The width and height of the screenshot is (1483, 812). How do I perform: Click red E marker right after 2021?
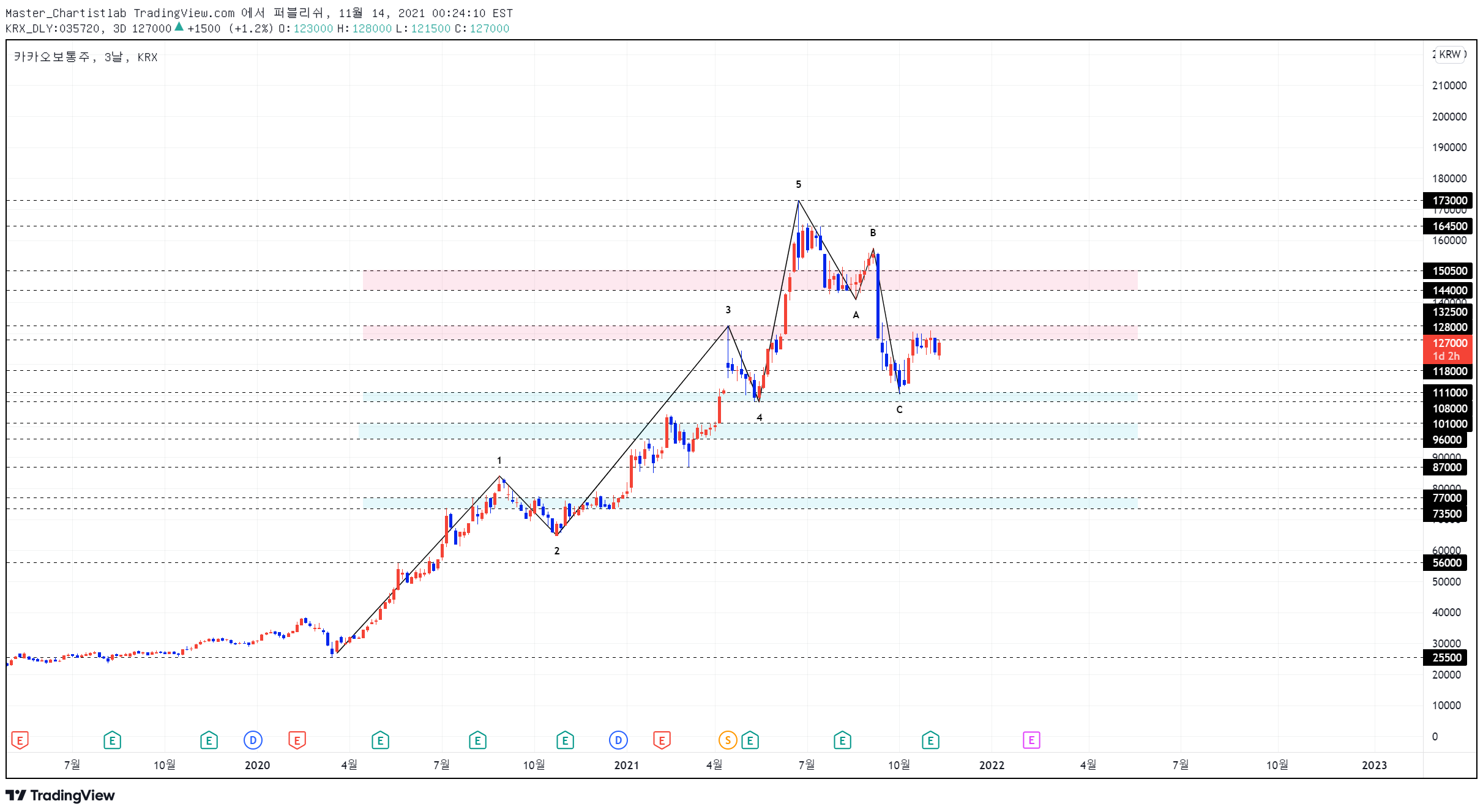(662, 740)
